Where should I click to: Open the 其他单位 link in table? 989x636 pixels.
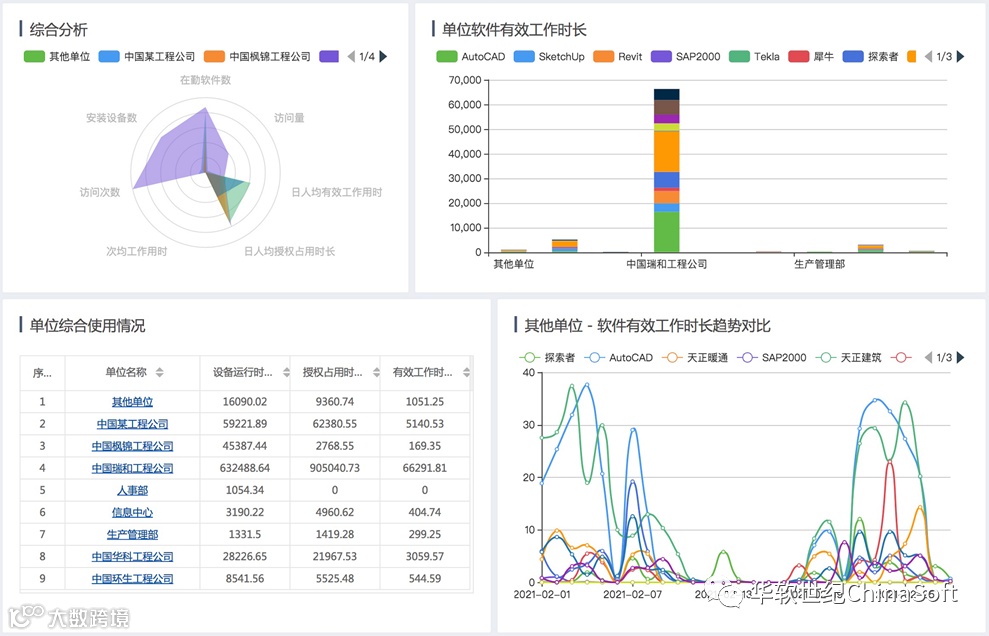click(132, 402)
